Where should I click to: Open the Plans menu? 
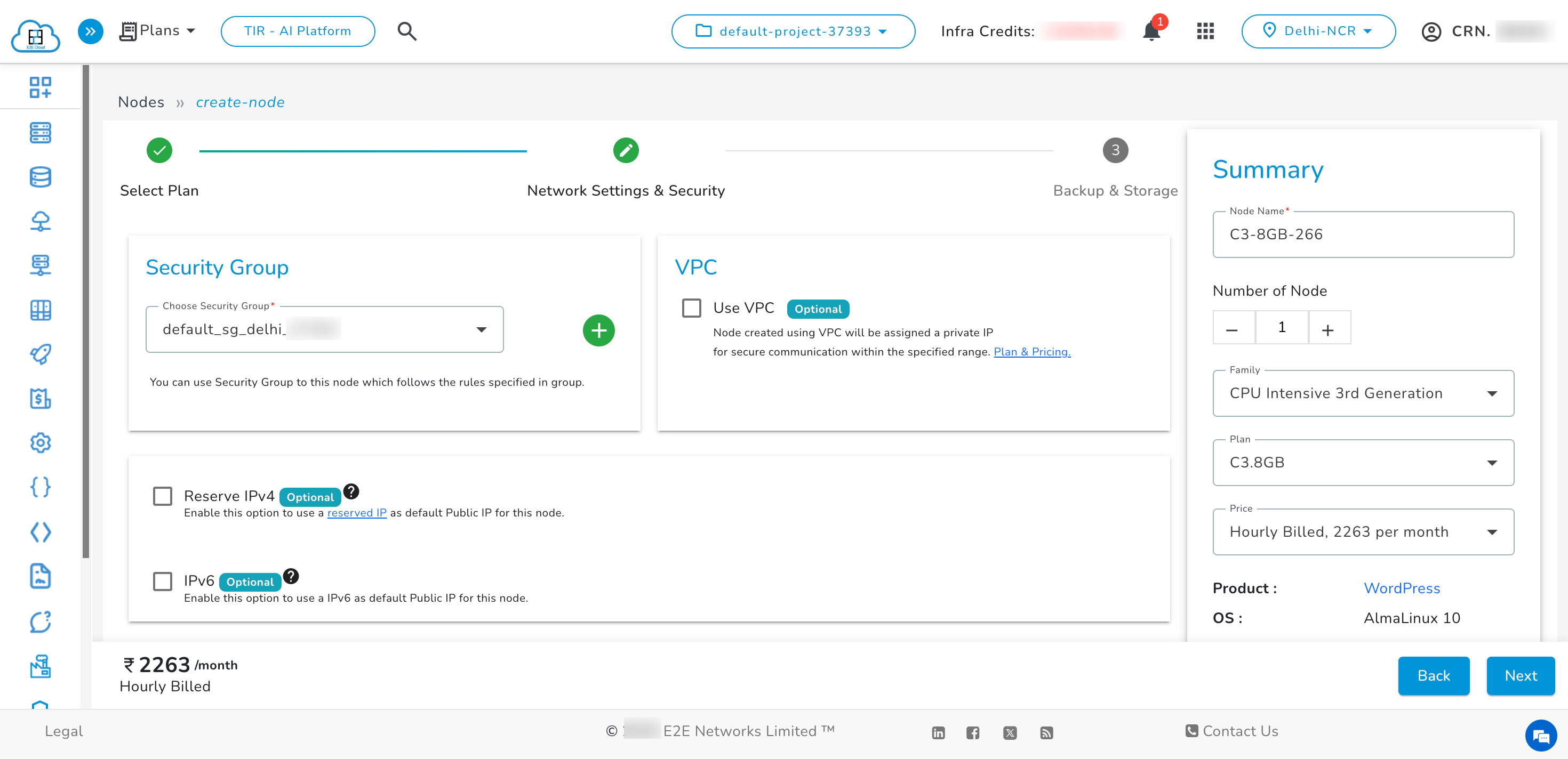[158, 31]
